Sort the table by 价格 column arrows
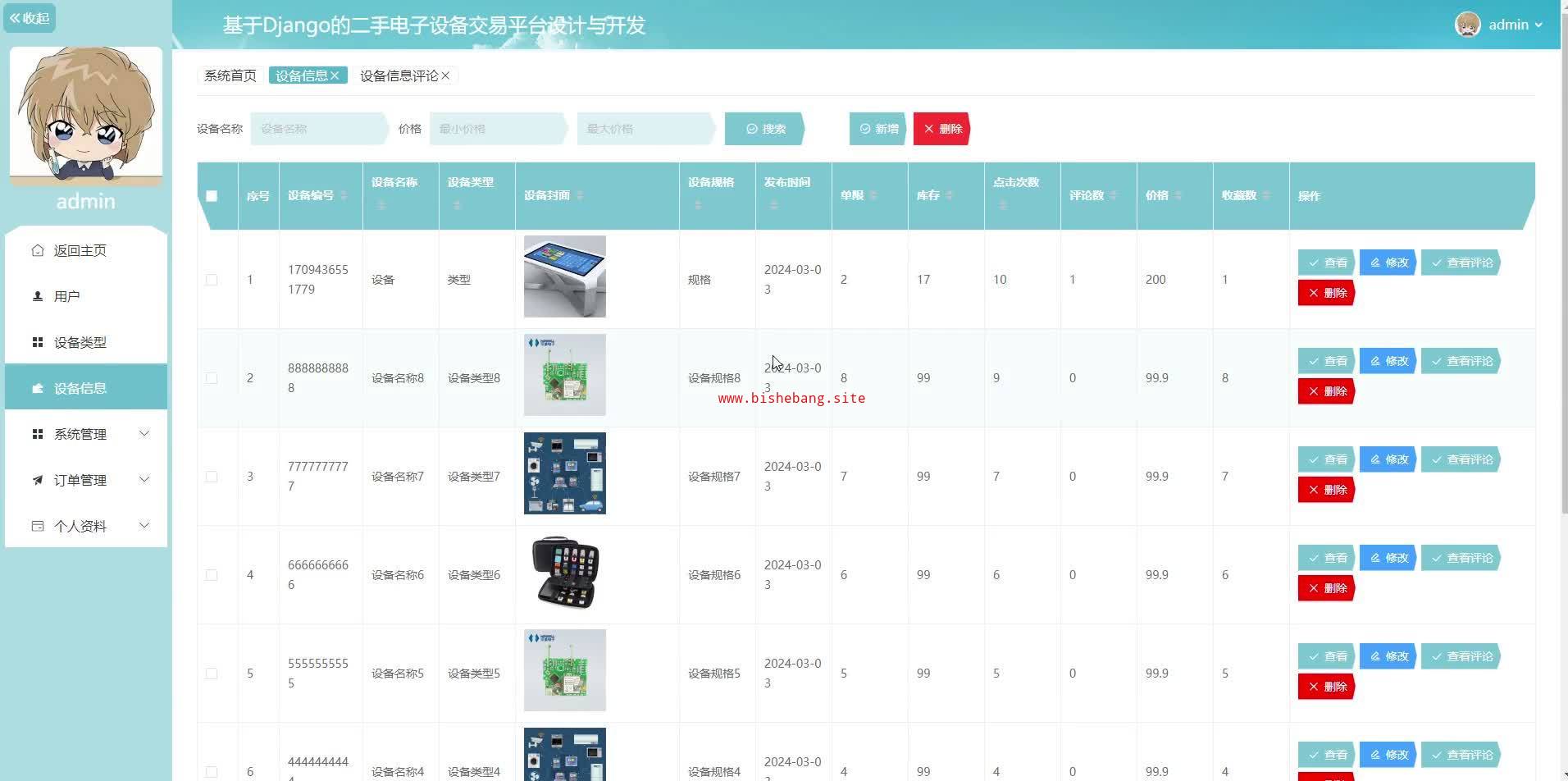The height and width of the screenshot is (781, 1568). (x=1178, y=195)
